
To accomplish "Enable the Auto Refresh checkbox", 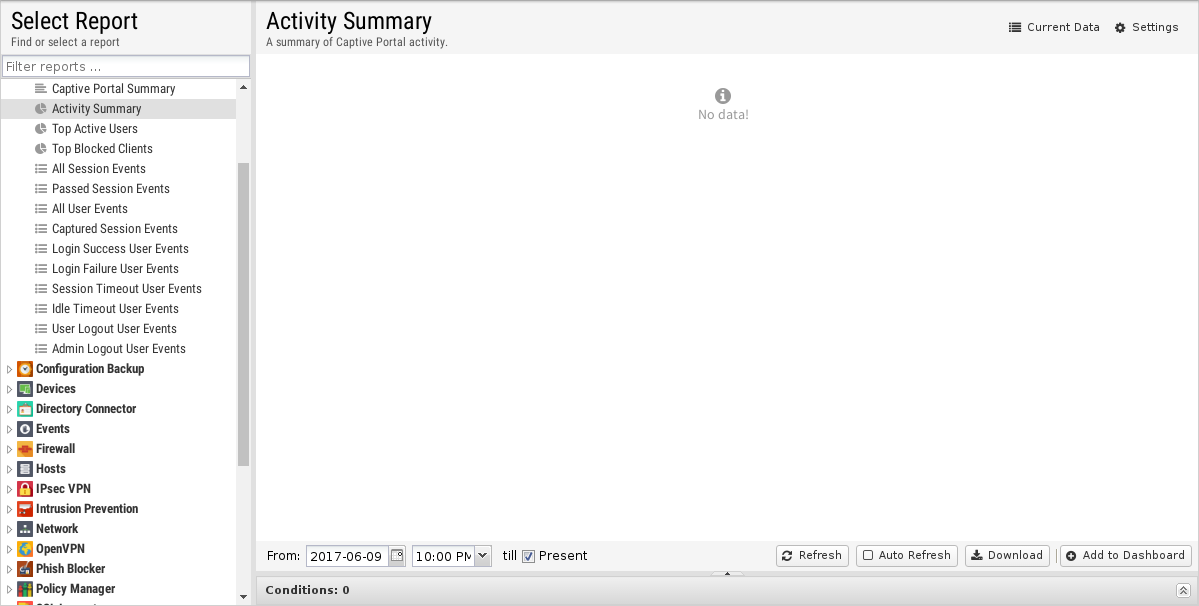I will tap(868, 556).
